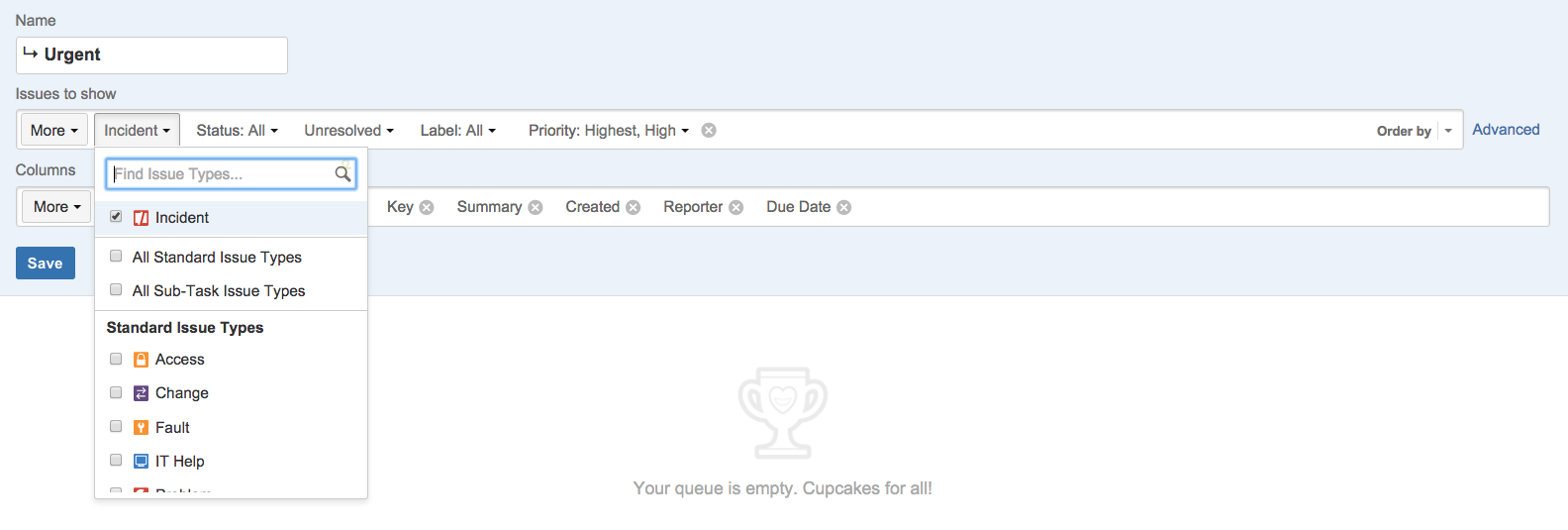The image size is (1568, 530).
Task: Check All Standard Issue Types
Action: [116, 256]
